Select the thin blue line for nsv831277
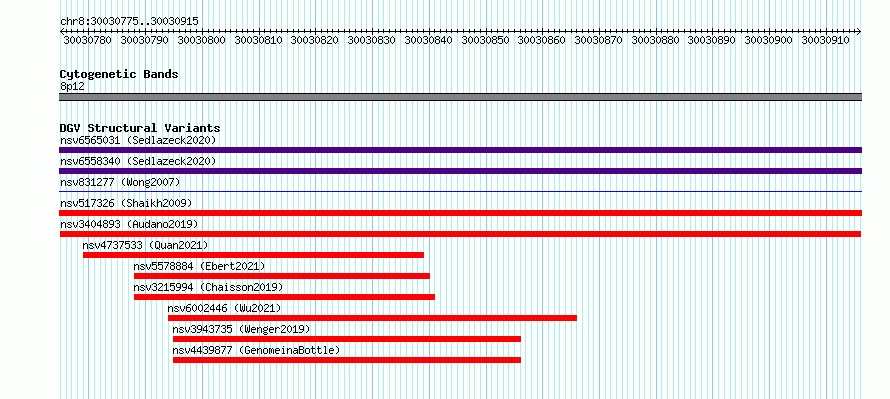This screenshot has height=399, width=890. (x=460, y=192)
